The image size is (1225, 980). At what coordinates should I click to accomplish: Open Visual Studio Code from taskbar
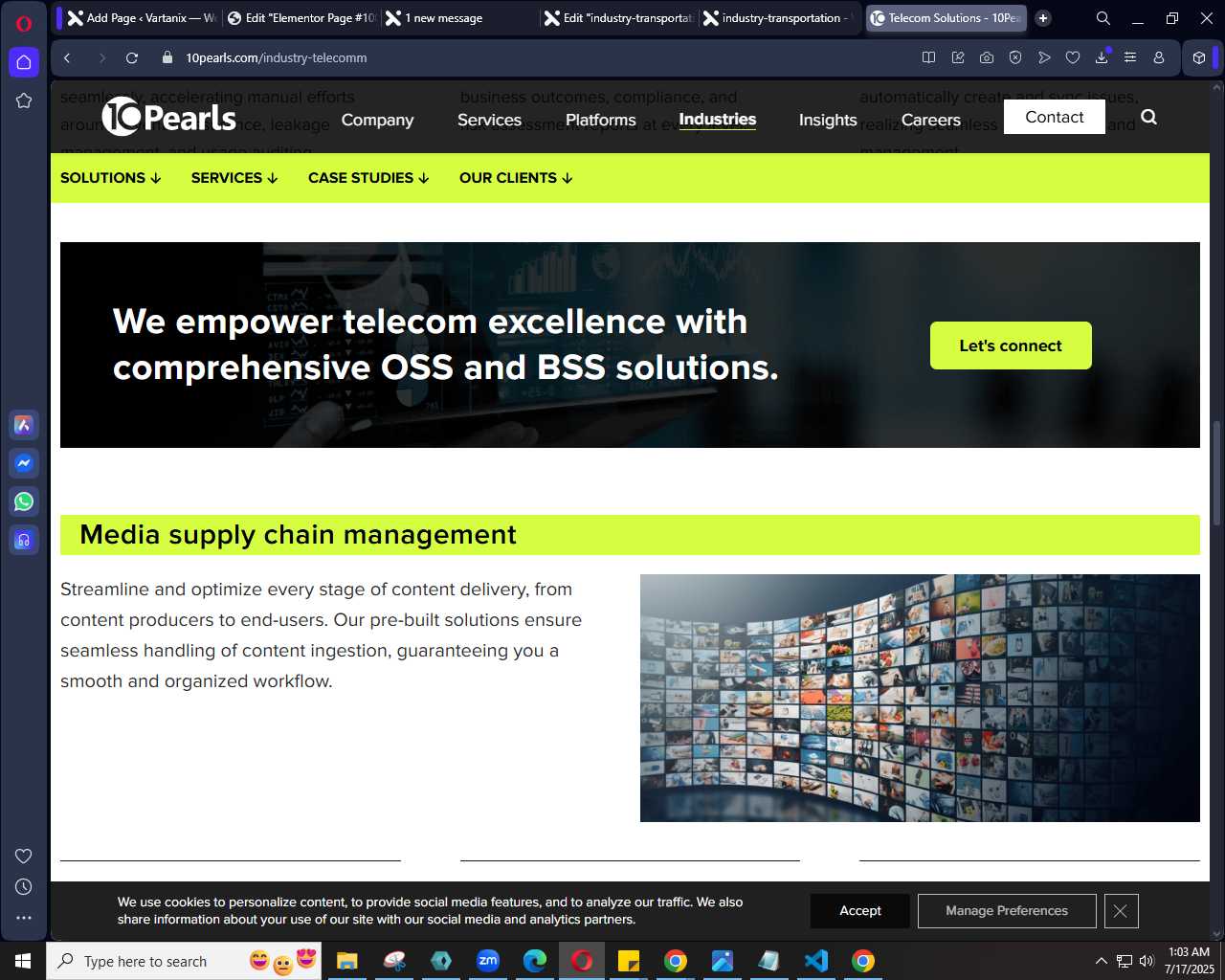816,961
